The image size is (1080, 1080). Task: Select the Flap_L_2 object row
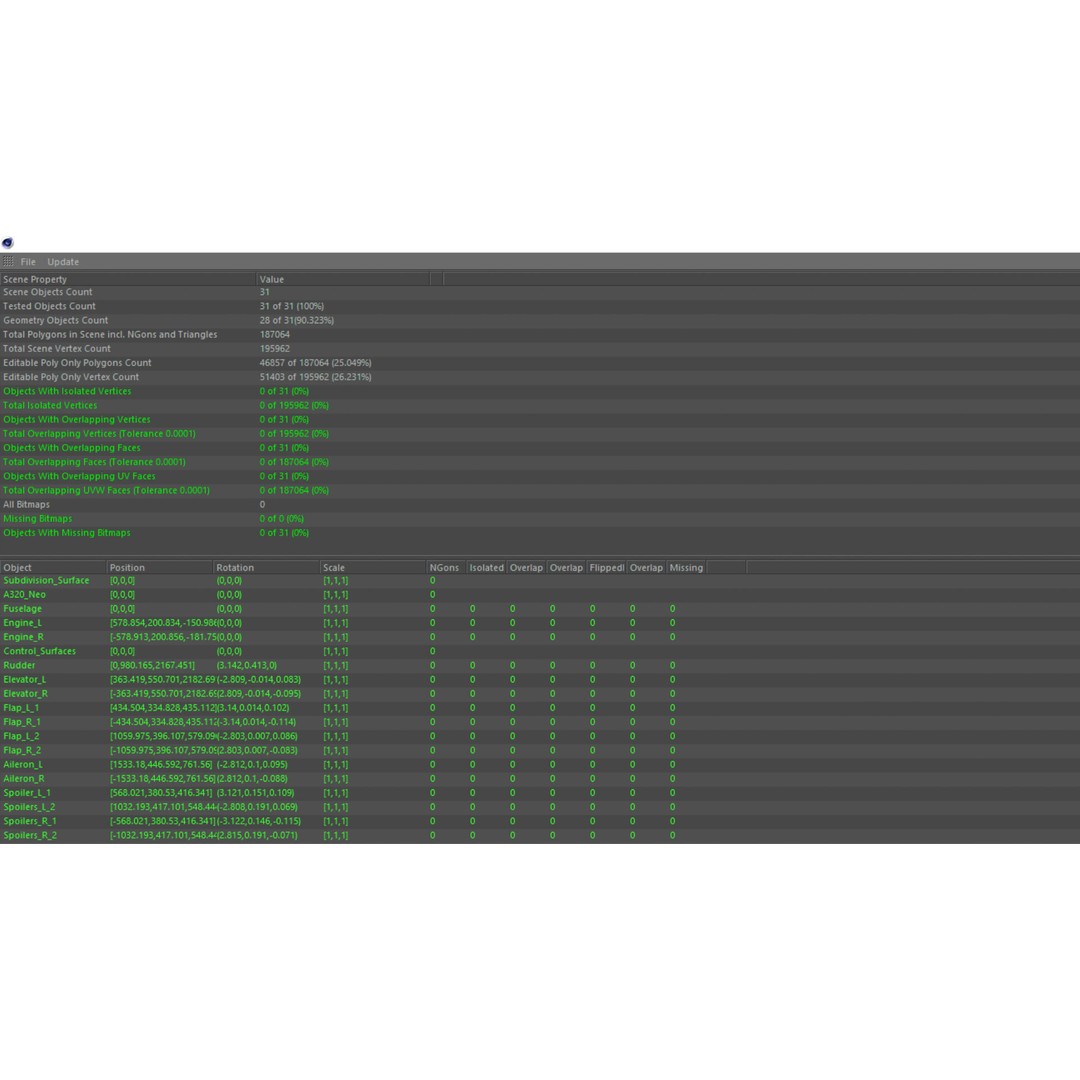pos(540,736)
